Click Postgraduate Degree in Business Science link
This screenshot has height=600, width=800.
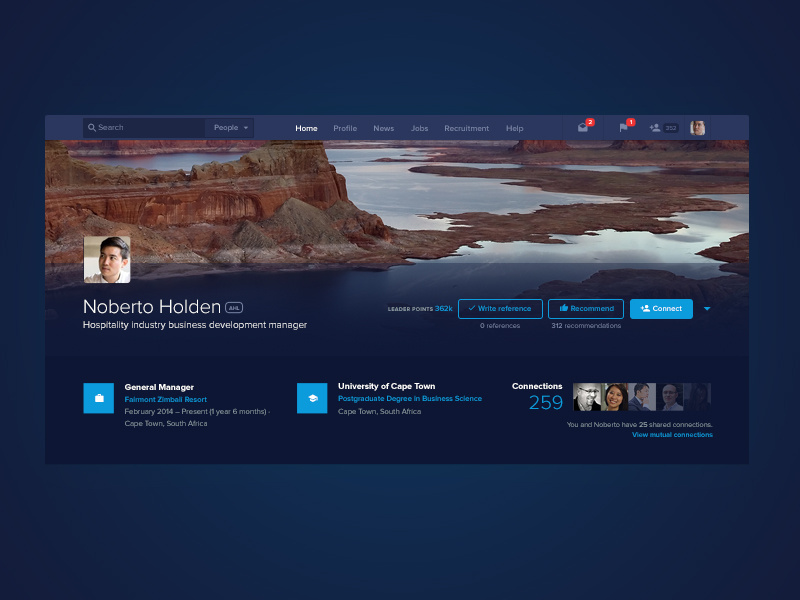tap(409, 398)
